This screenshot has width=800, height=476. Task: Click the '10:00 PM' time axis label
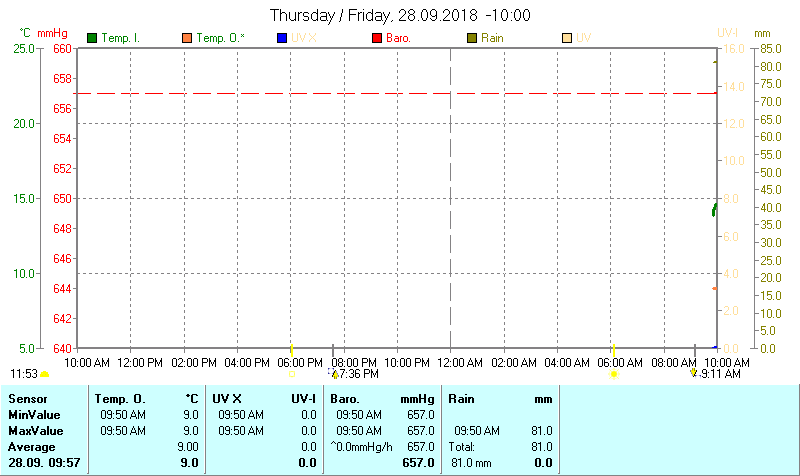coord(407,363)
